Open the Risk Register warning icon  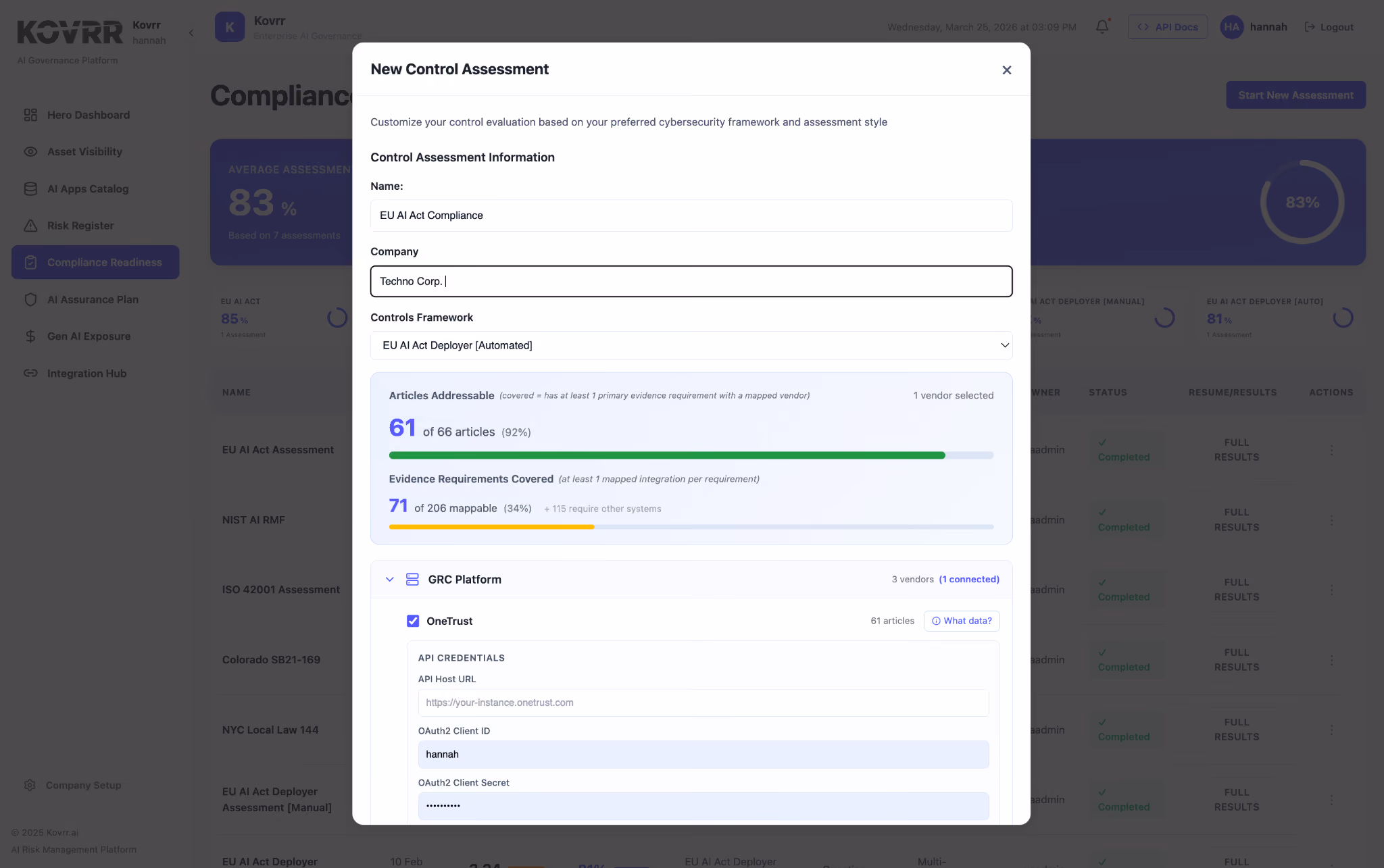pyautogui.click(x=30, y=226)
